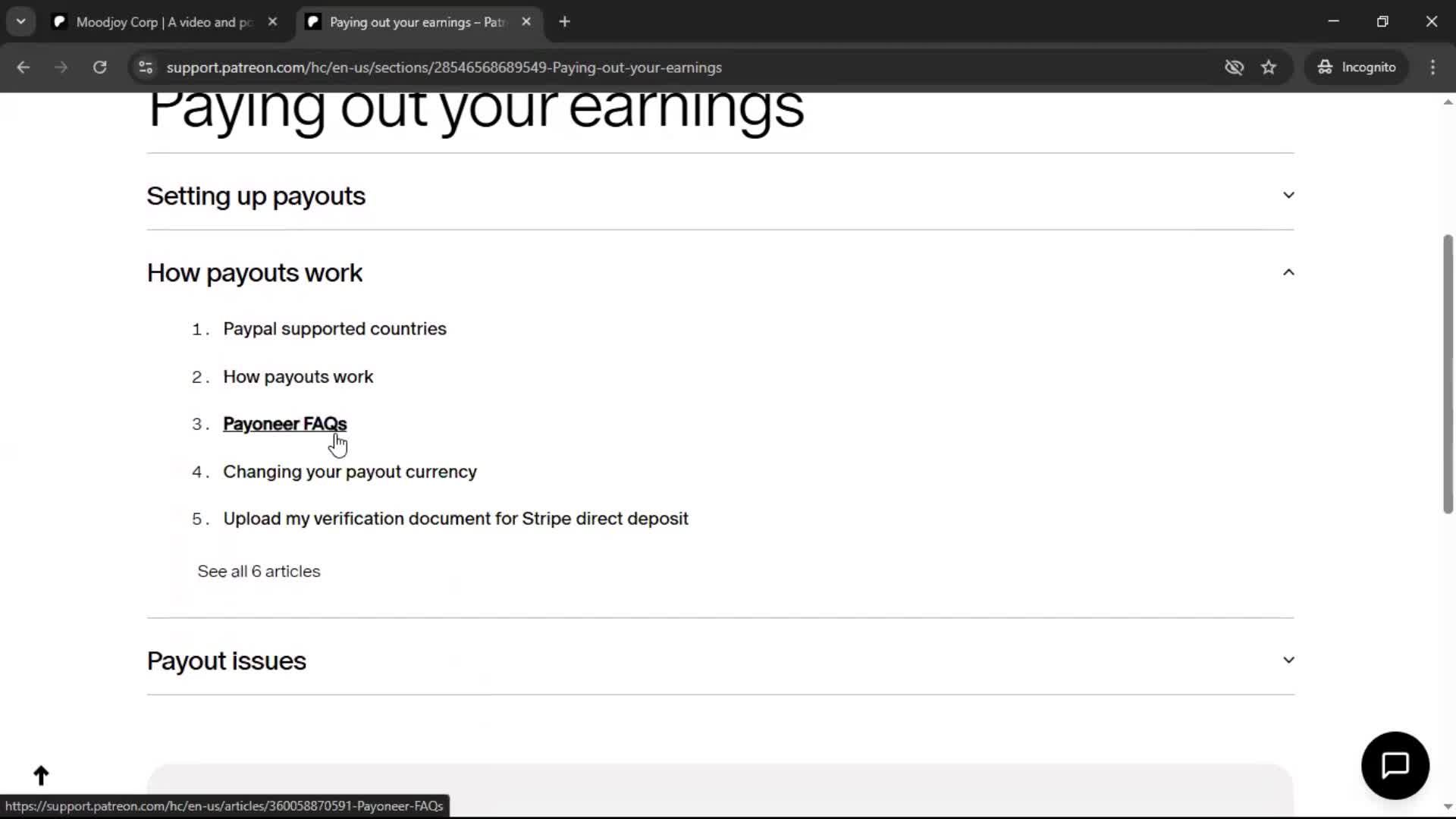This screenshot has width=1456, height=819.
Task: Open Changing your payout currency article
Action: 350,472
